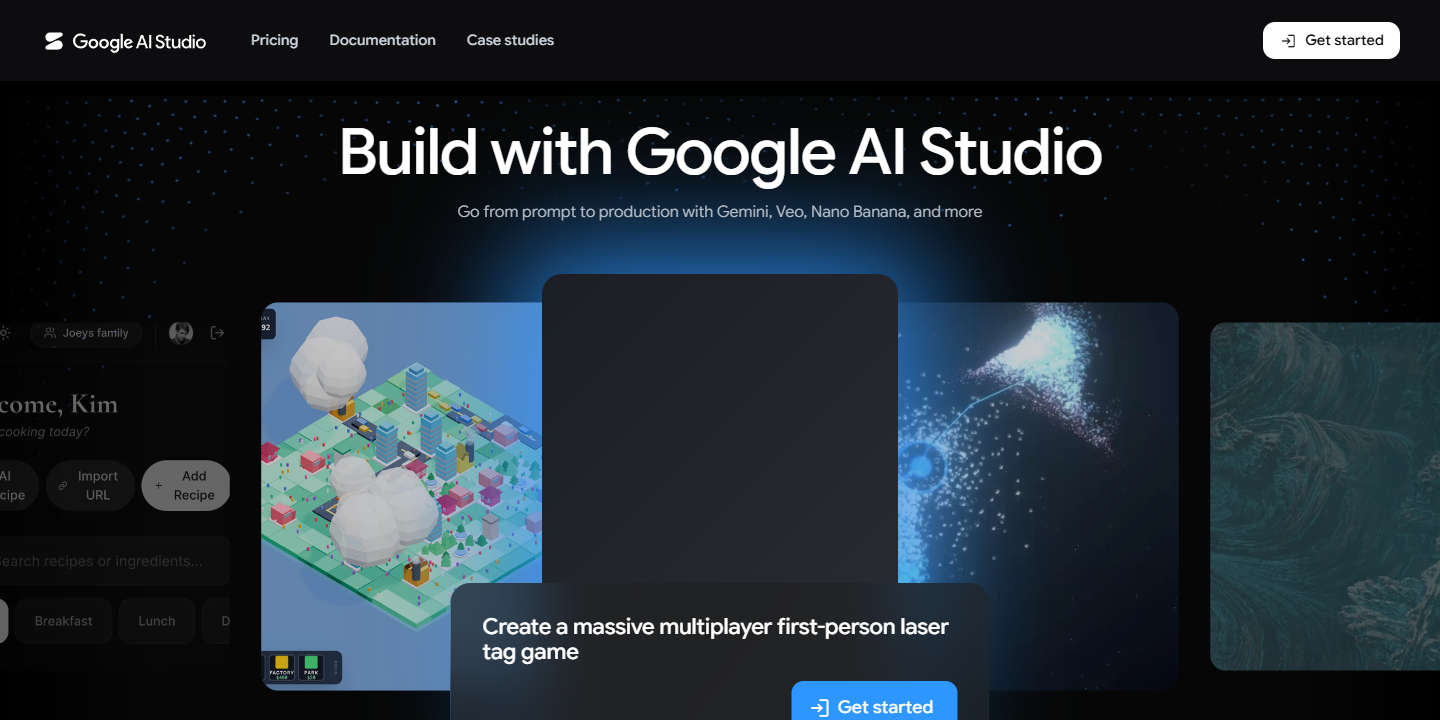Click the Add Recipe button

pyautogui.click(x=186, y=485)
